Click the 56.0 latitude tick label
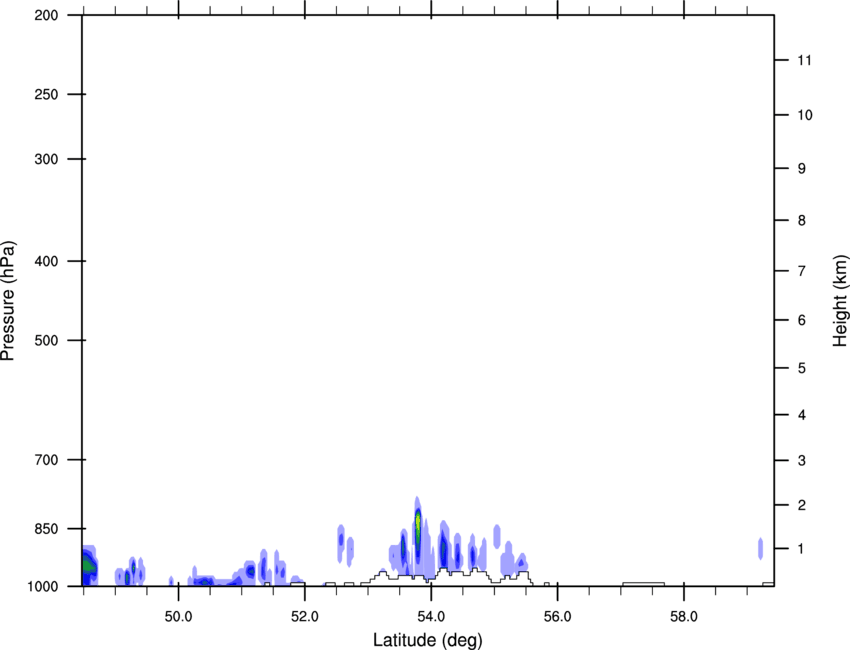 [558, 617]
